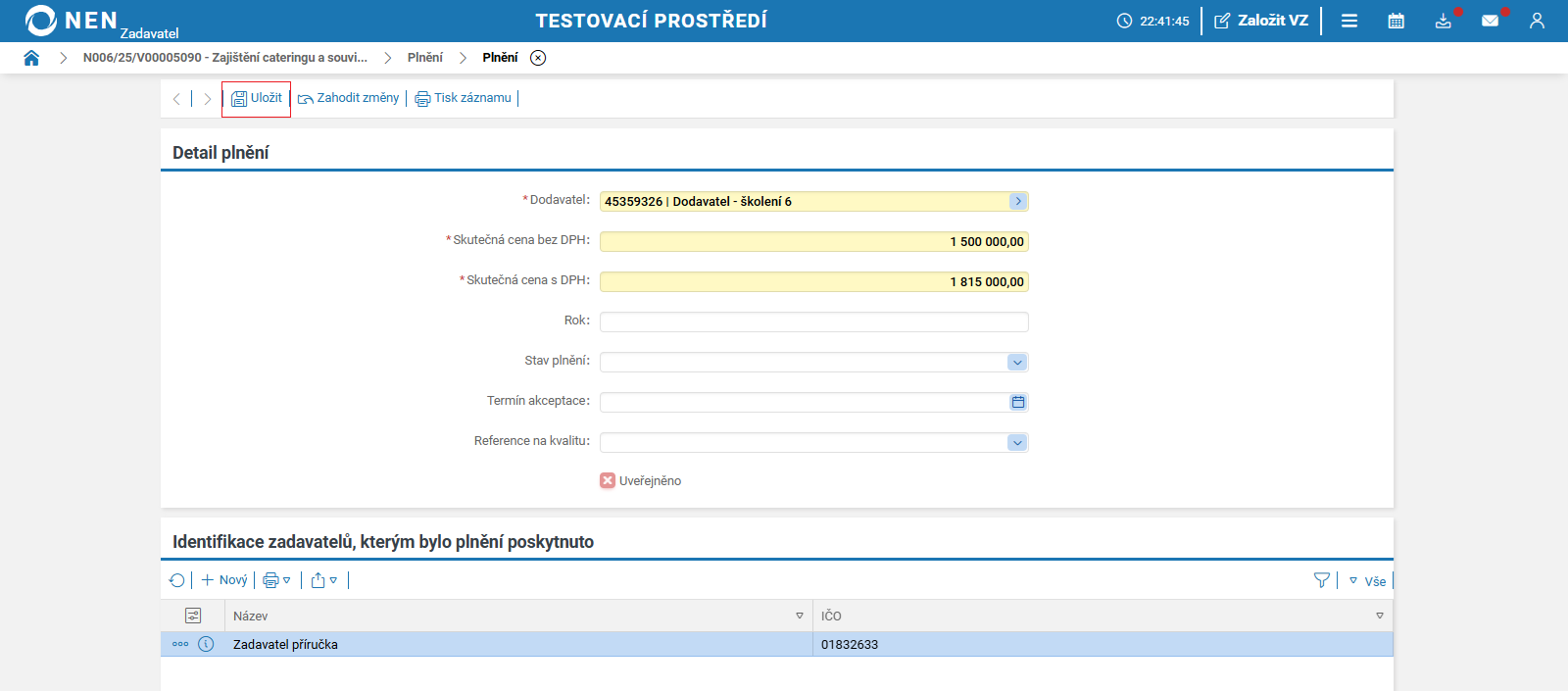The image size is (1568, 691).
Task: Open the filter funnel icon
Action: tap(1322, 580)
